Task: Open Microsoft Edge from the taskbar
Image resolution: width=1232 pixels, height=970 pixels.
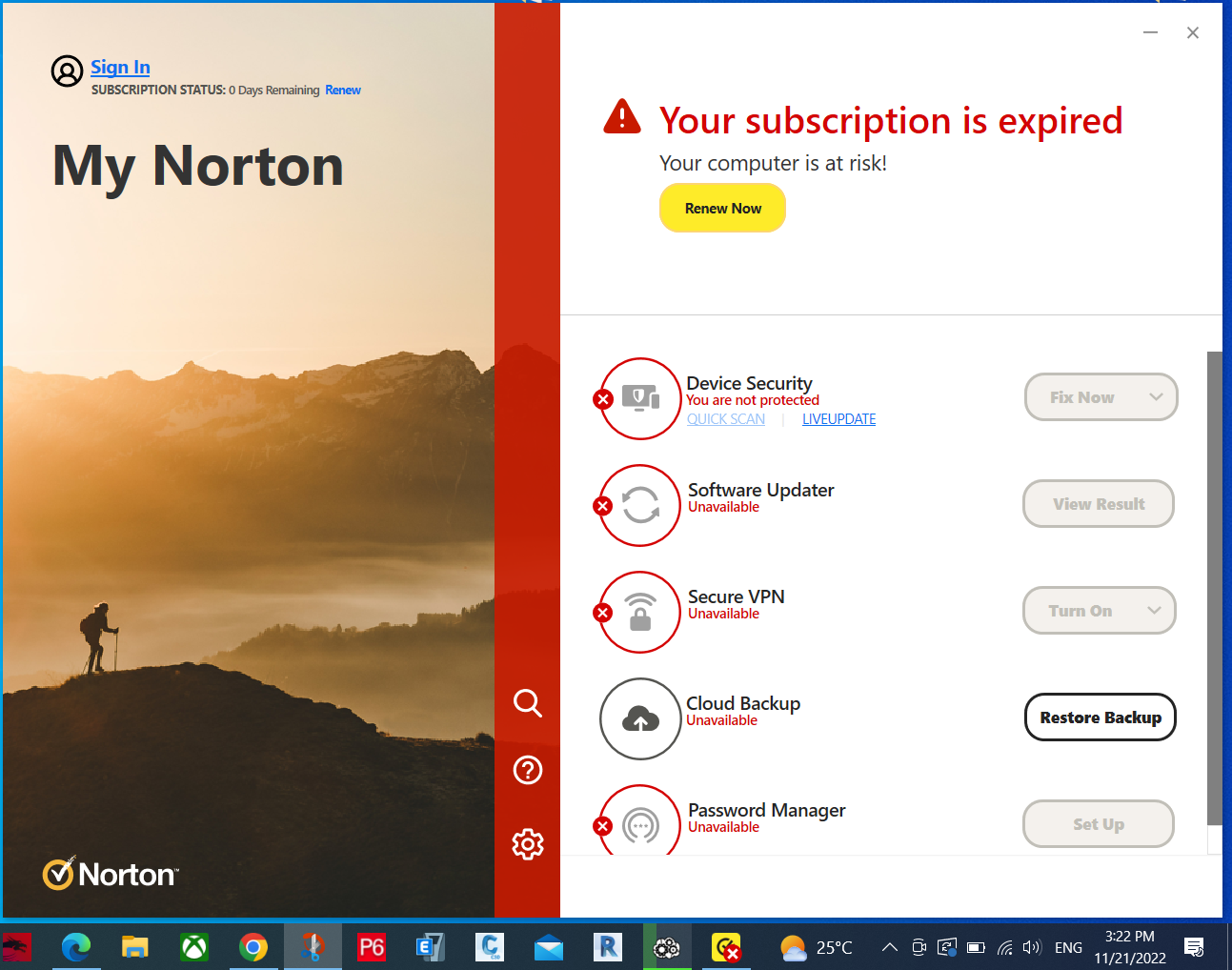Action: coord(76,947)
